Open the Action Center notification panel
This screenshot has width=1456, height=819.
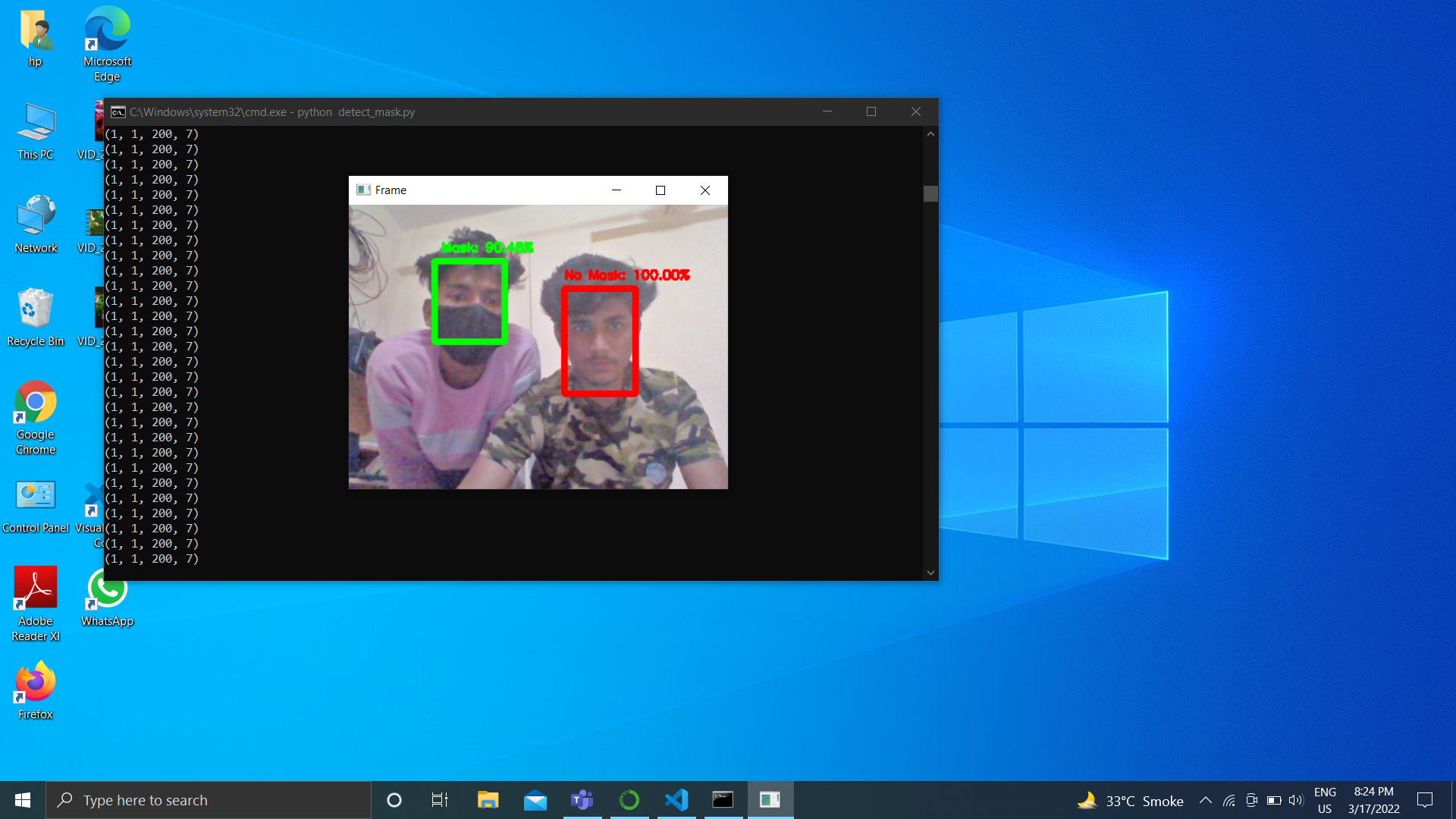[x=1424, y=799]
